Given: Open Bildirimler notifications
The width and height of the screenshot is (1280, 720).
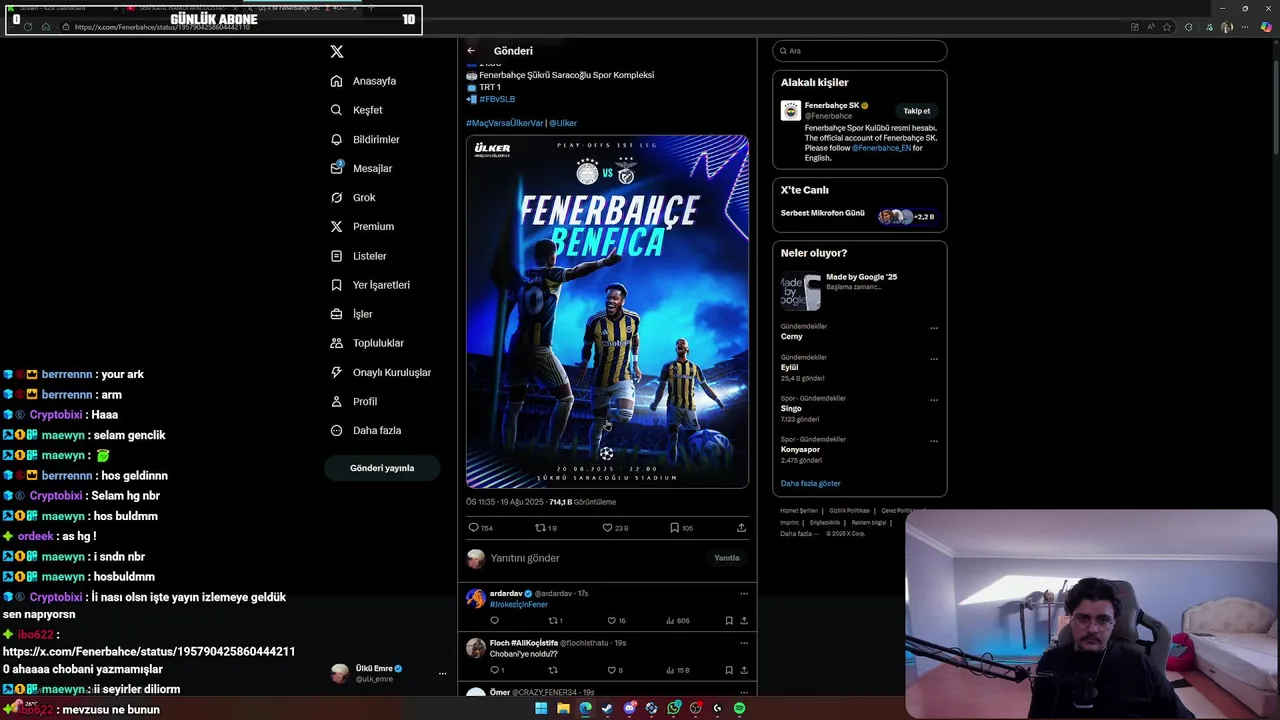Looking at the screenshot, I should [x=365, y=139].
